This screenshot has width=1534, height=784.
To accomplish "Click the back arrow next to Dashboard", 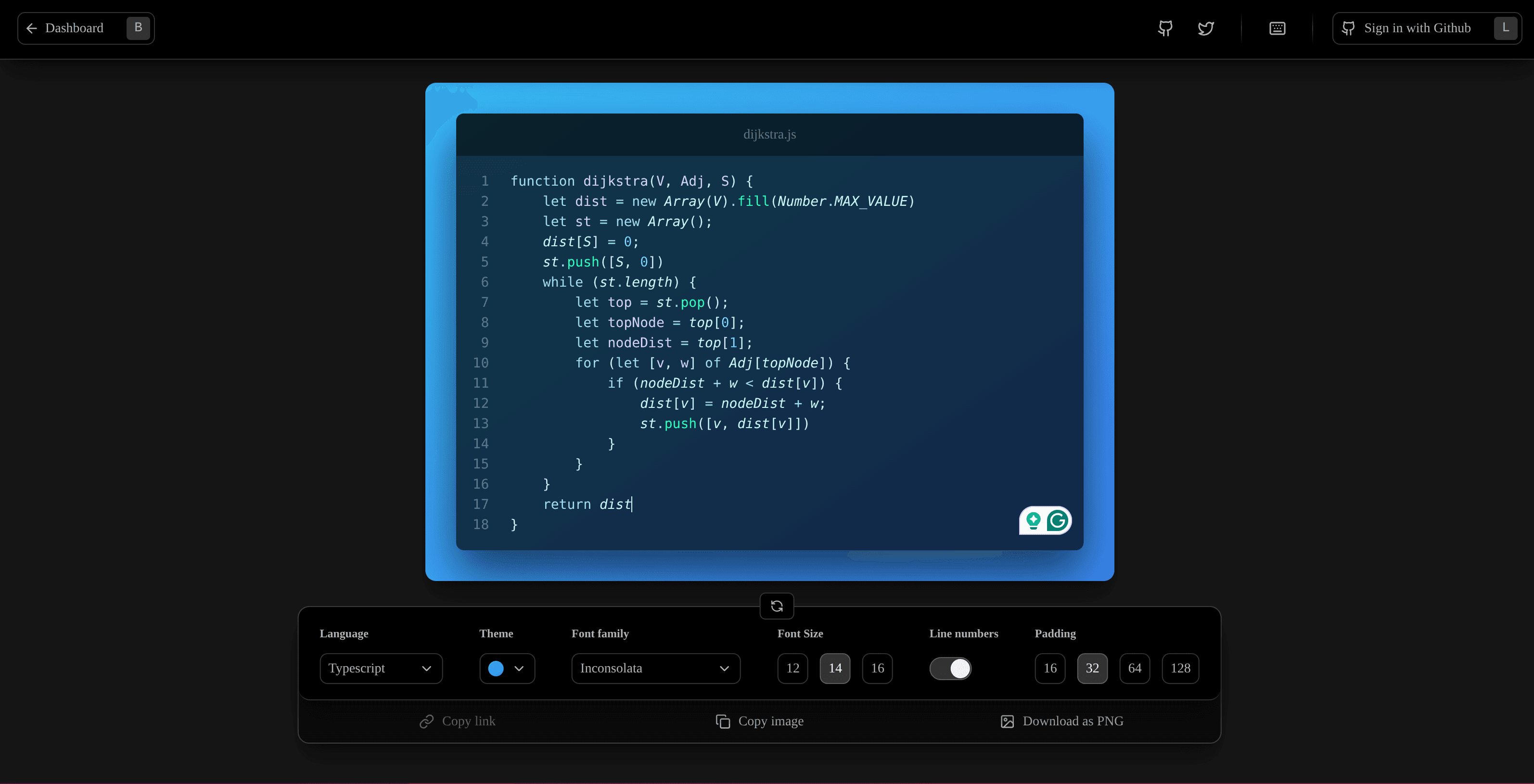I will [32, 28].
